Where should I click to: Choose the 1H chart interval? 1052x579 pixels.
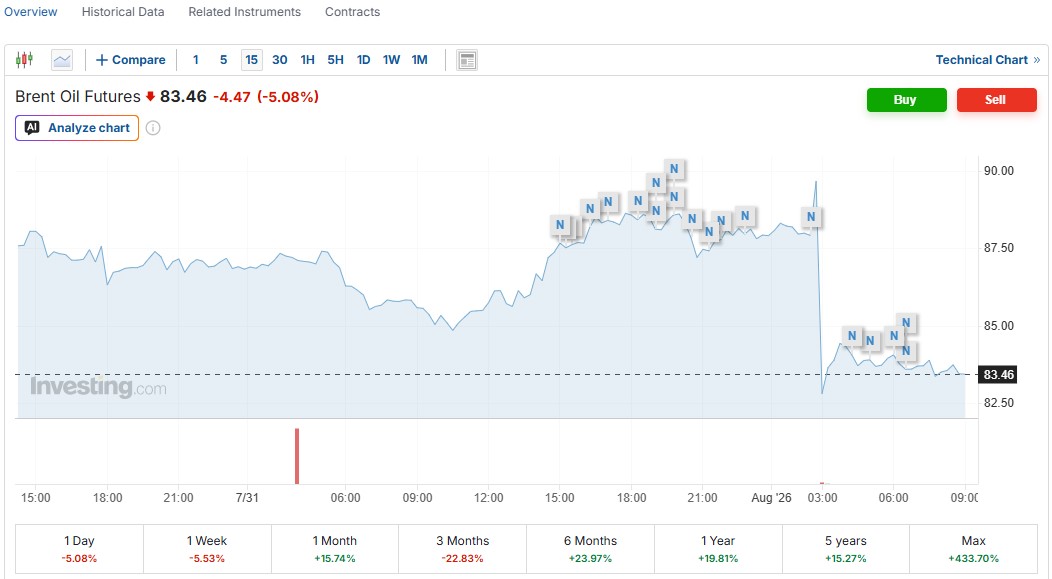click(307, 60)
